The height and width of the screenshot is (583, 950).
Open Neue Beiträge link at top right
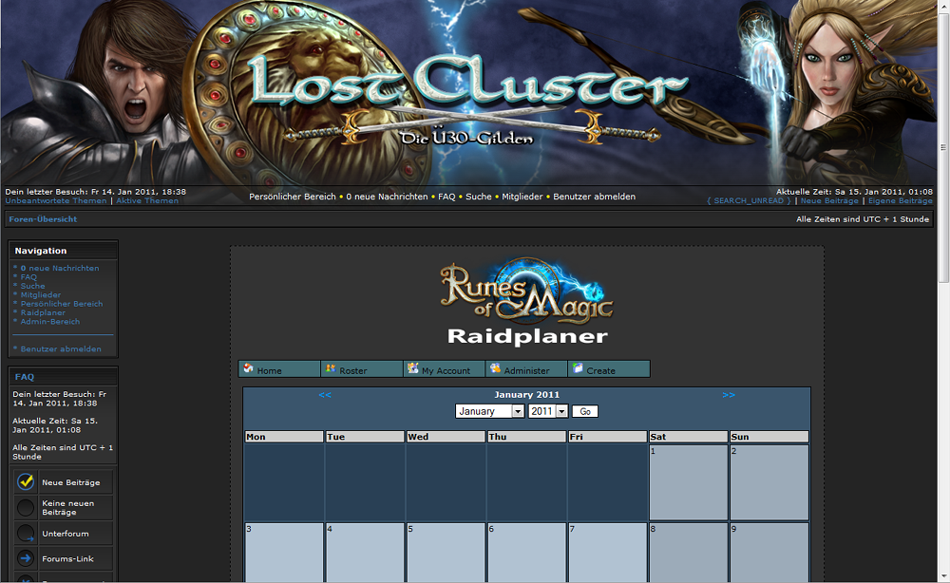(829, 201)
